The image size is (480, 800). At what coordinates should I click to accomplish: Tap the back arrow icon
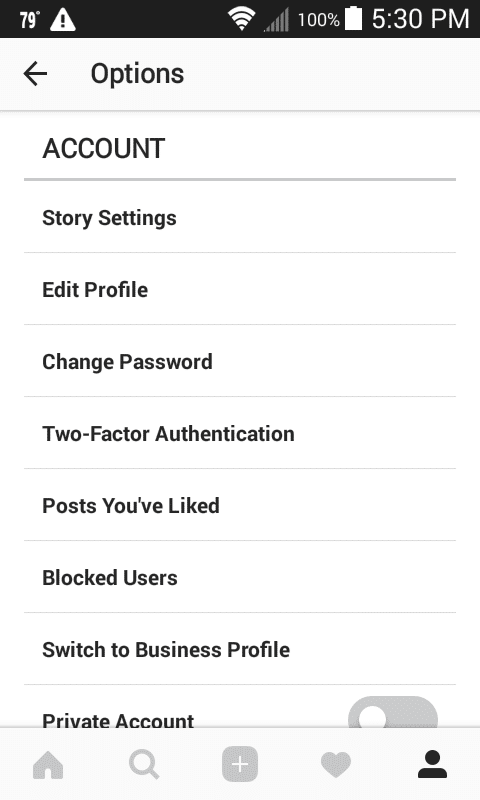click(35, 73)
